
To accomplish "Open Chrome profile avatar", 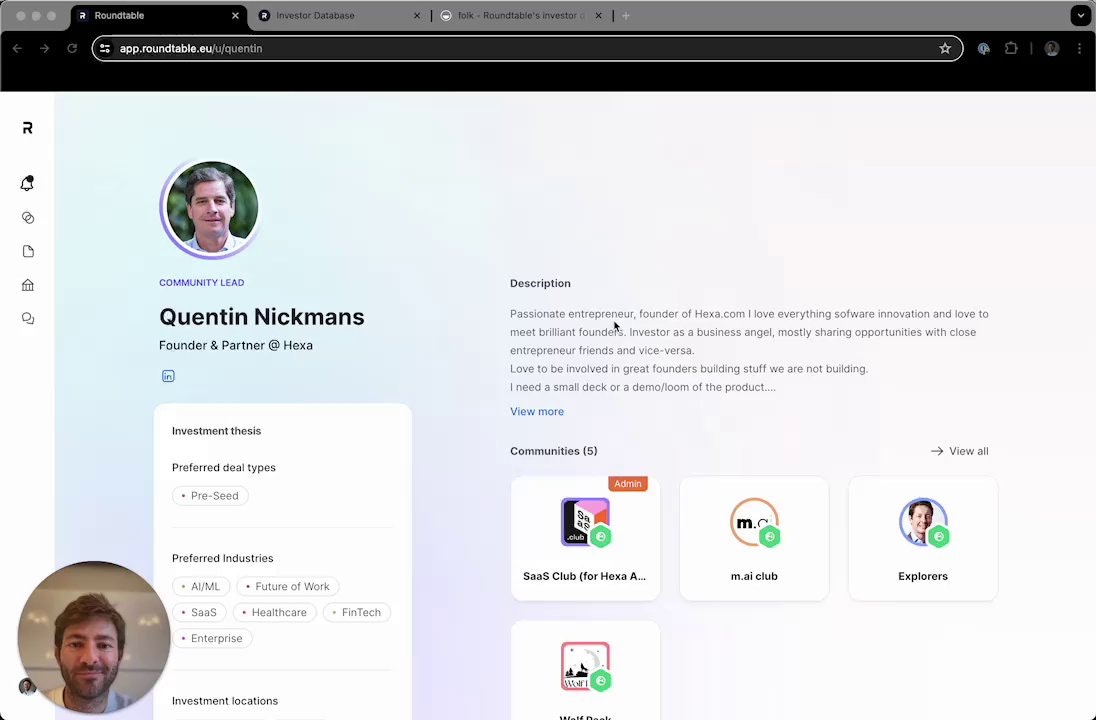I will click(1051, 48).
